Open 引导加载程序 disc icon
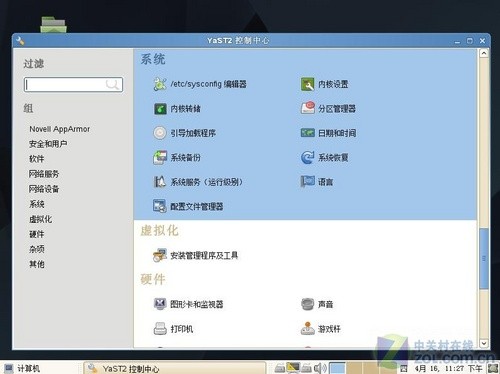The height and width of the screenshot is (374, 500). click(160, 133)
